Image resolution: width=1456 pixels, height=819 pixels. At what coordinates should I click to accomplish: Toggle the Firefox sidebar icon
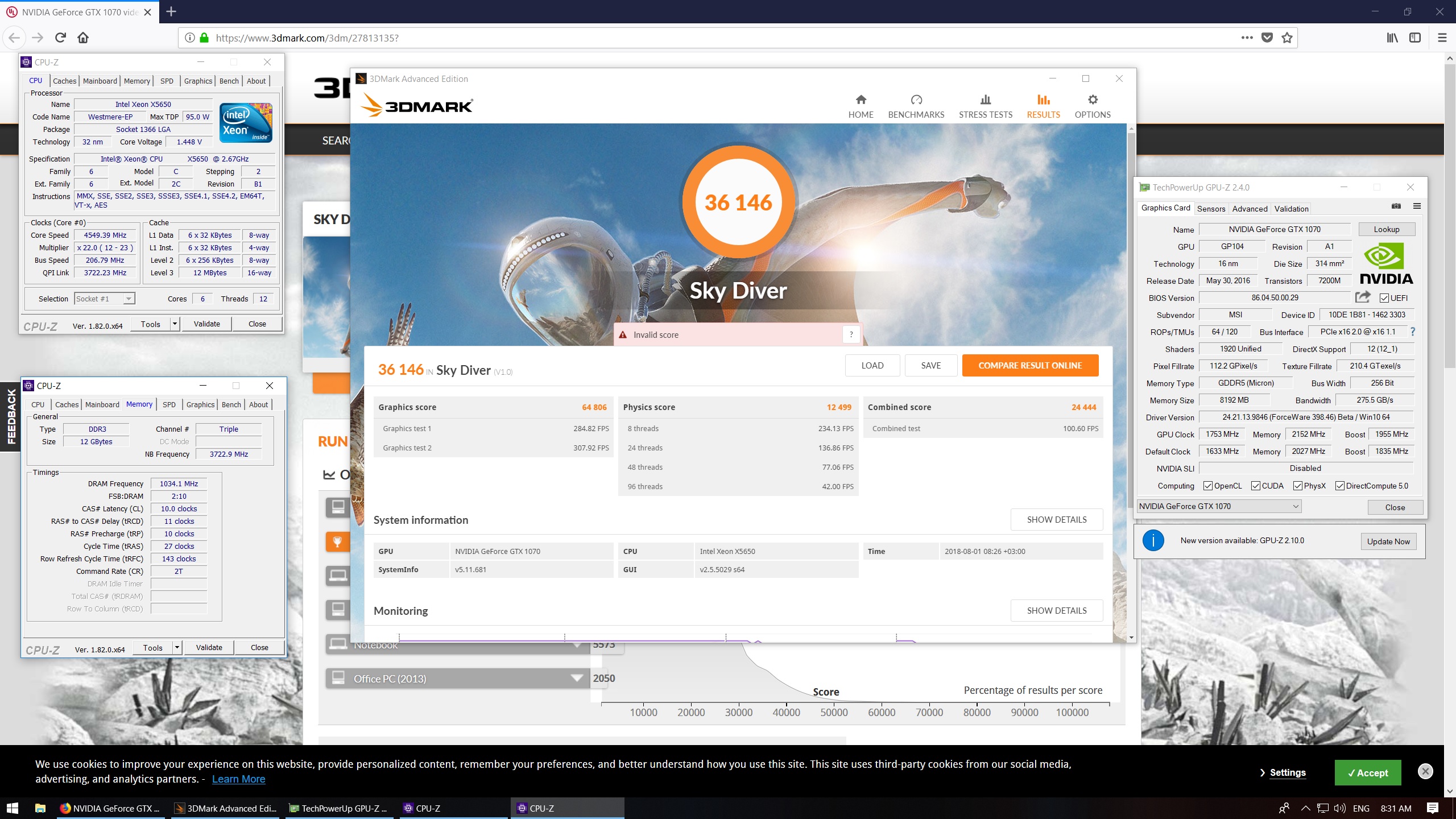pyautogui.click(x=1415, y=38)
